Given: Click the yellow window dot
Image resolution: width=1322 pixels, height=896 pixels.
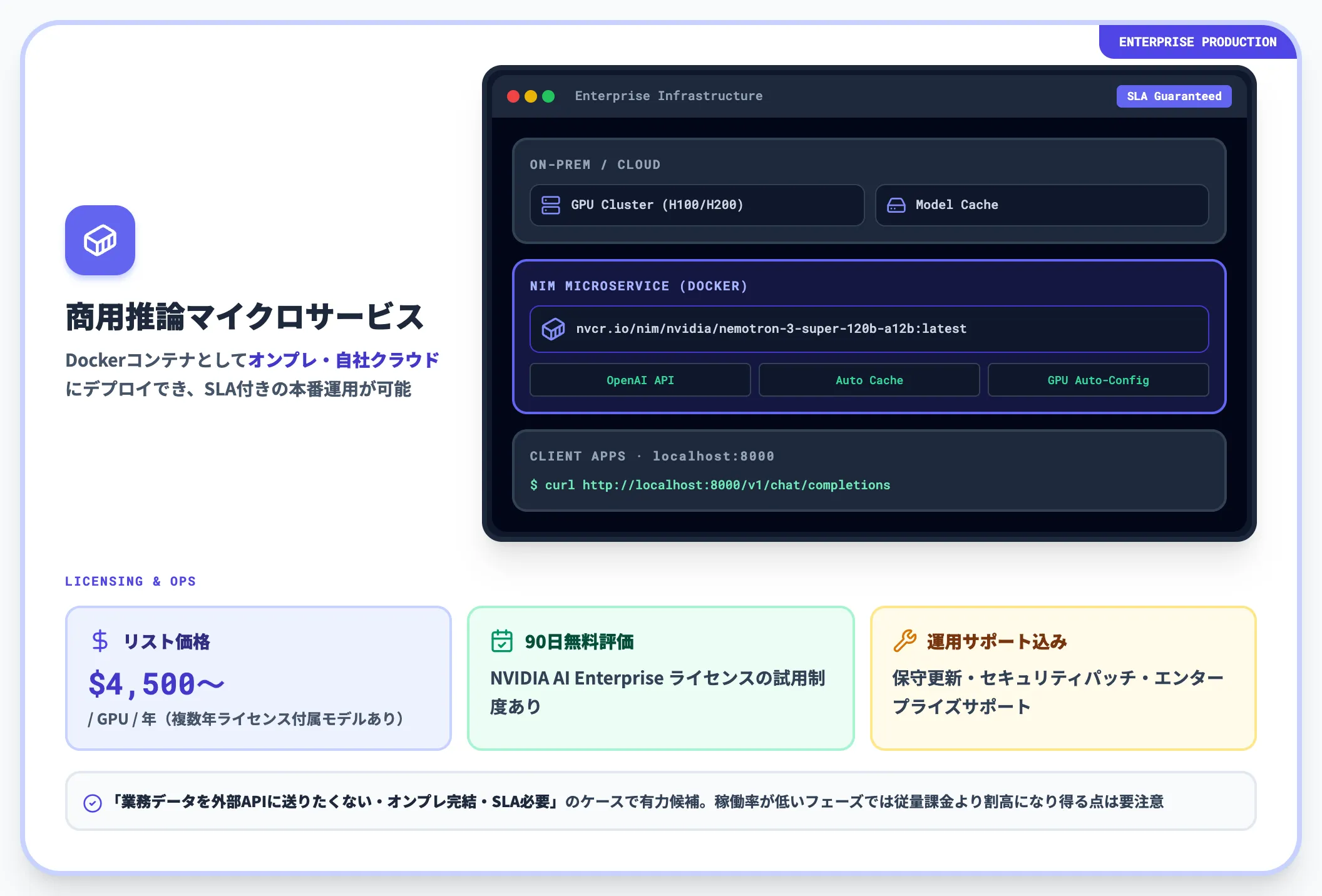Looking at the screenshot, I should tap(531, 96).
